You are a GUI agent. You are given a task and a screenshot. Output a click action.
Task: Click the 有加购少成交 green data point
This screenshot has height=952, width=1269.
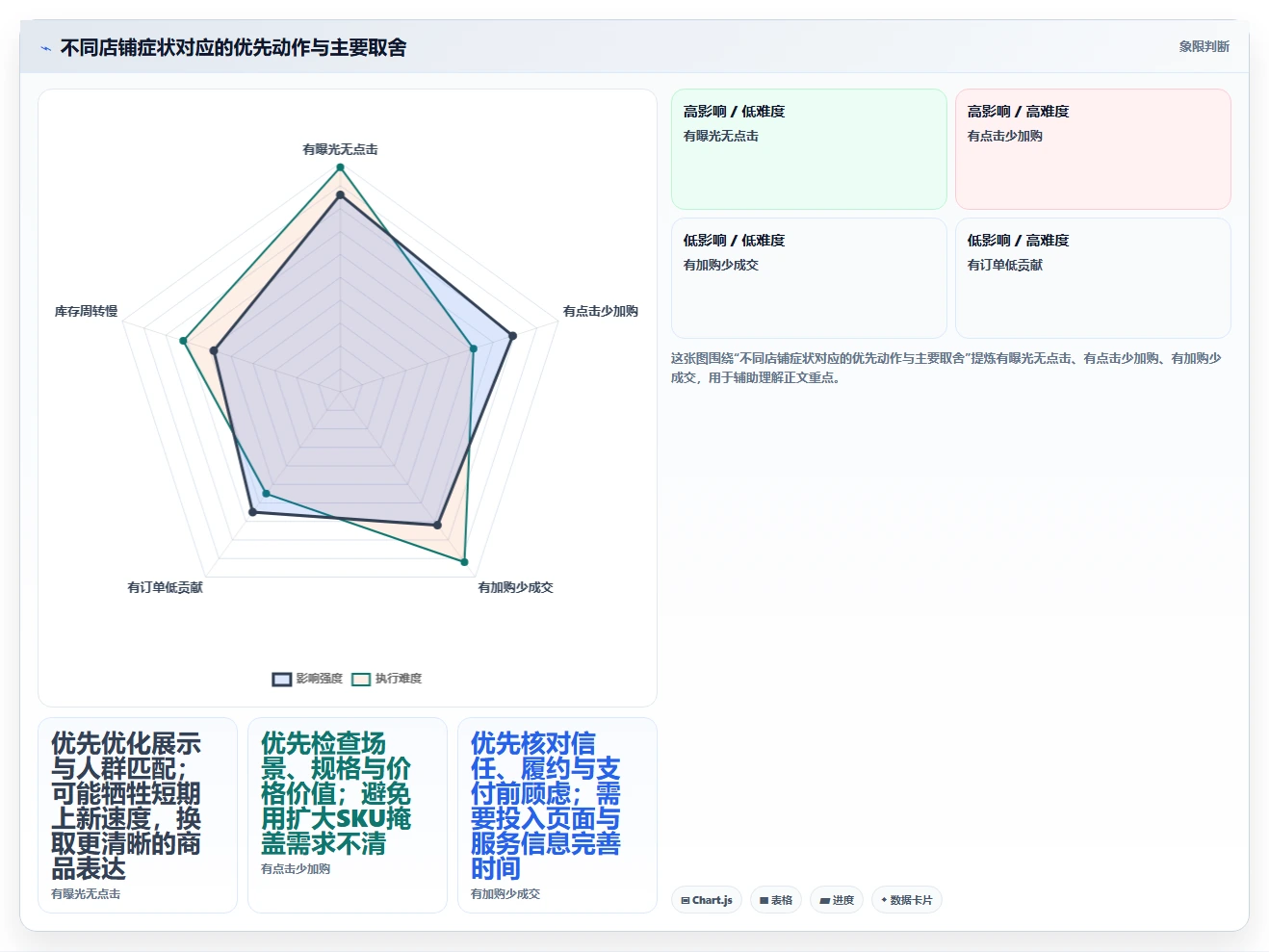pos(465,562)
